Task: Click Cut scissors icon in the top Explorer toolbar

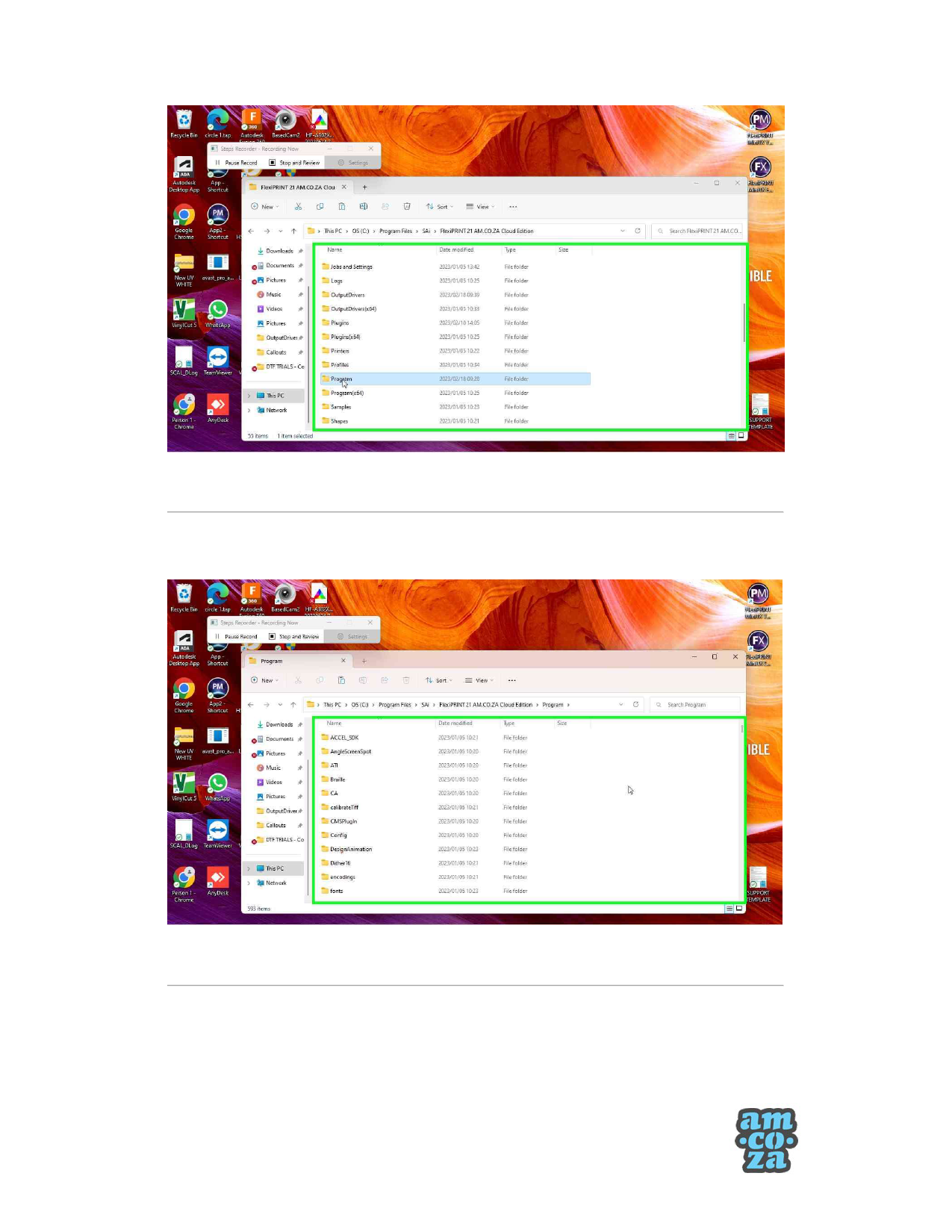Action: click(x=298, y=207)
